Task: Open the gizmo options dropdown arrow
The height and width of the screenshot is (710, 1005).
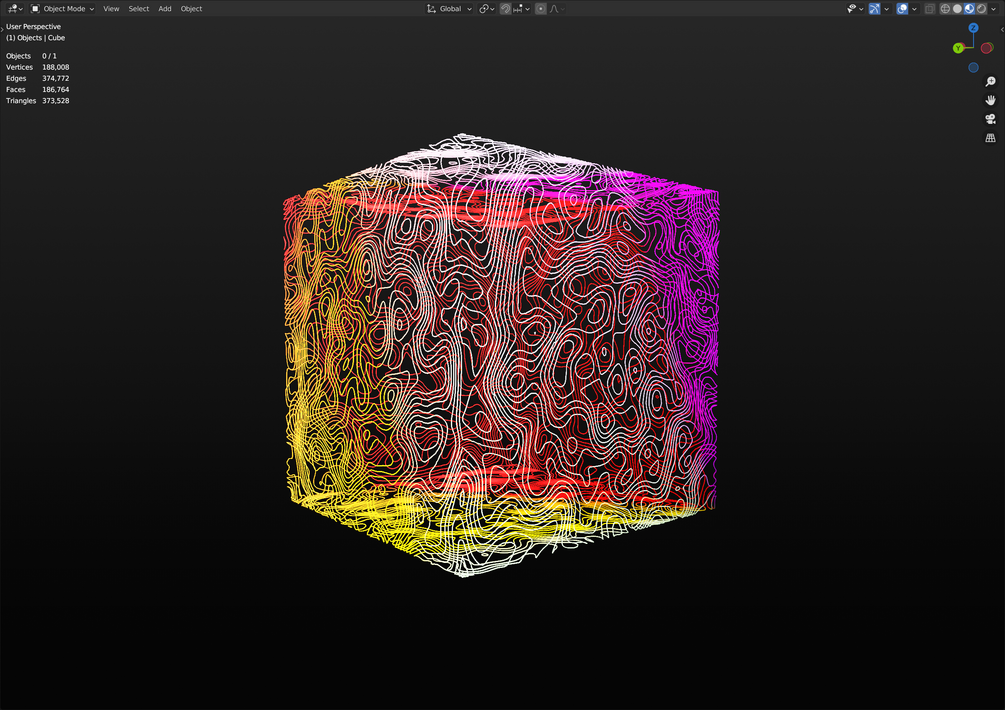Action: pyautogui.click(x=886, y=9)
